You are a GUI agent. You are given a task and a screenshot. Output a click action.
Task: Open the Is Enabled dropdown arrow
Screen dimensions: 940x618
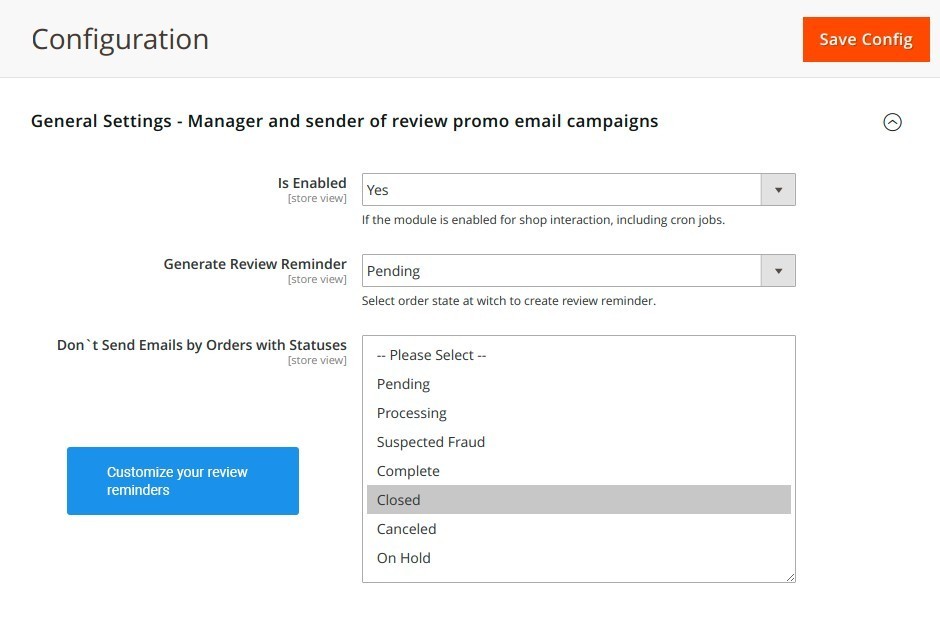pos(778,189)
